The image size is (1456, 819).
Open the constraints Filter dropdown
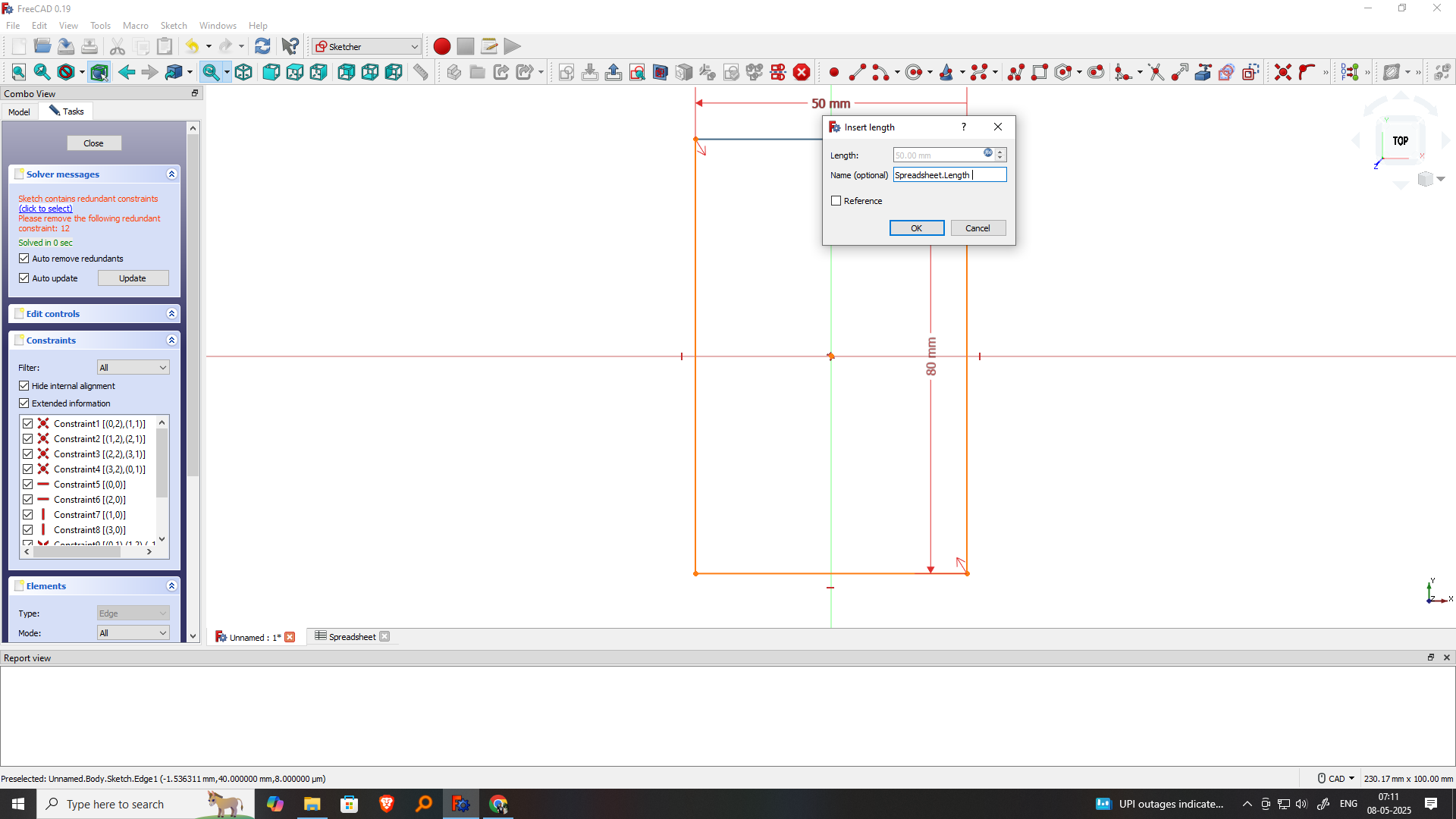pos(133,368)
